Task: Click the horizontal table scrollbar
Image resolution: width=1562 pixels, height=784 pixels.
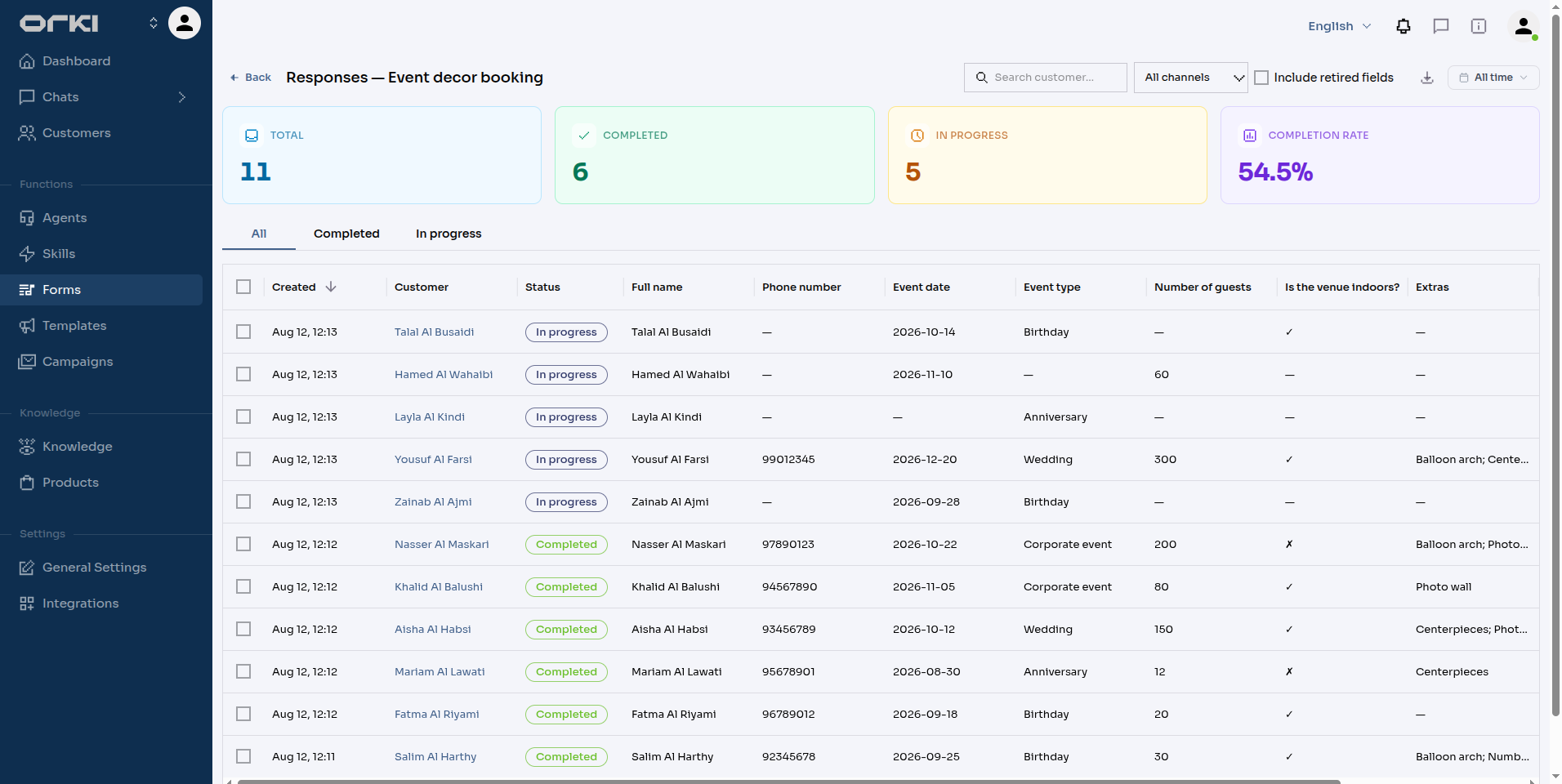Action: click(x=788, y=782)
